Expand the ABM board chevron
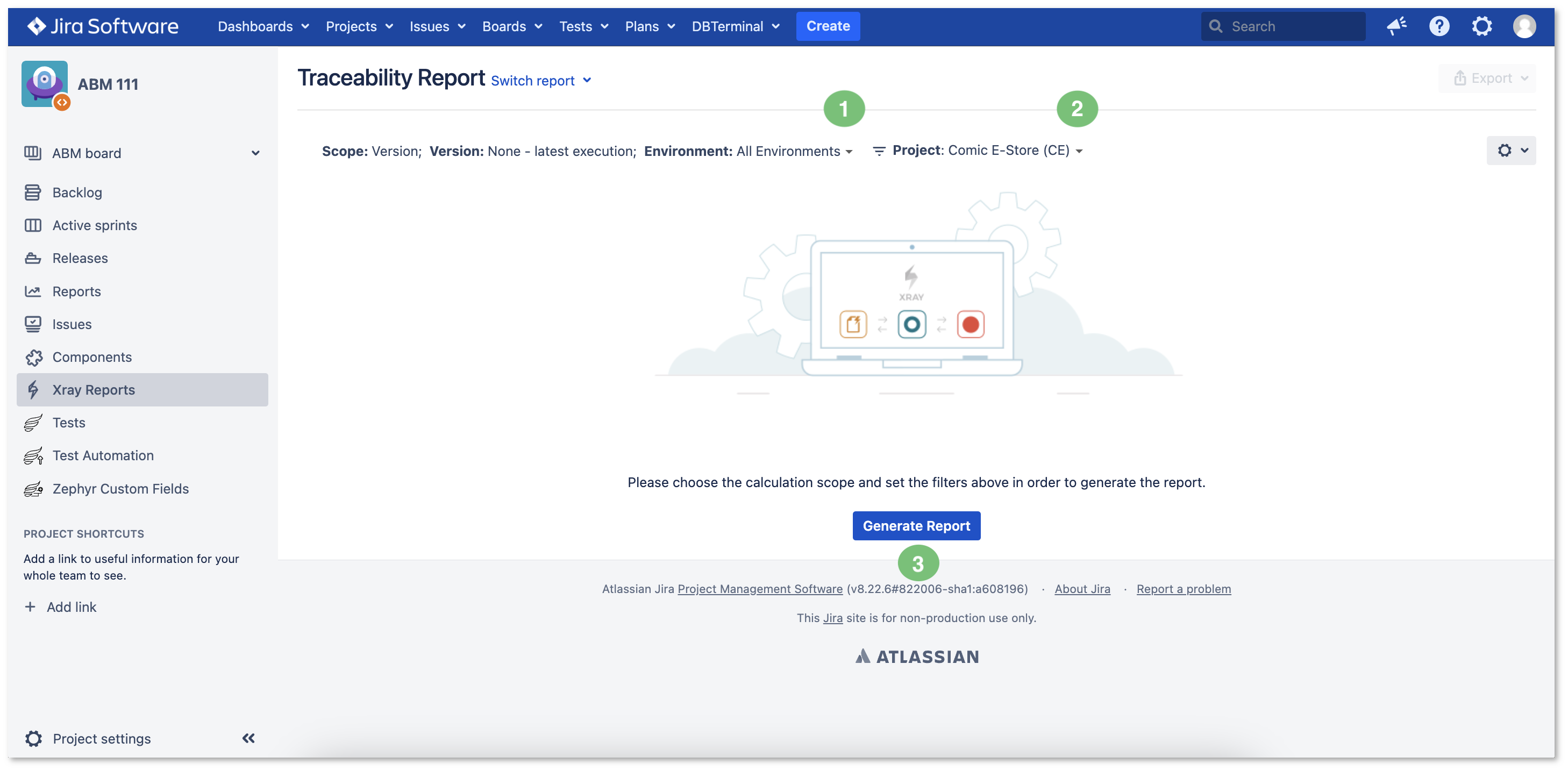This screenshot has width=1568, height=771. coord(255,153)
